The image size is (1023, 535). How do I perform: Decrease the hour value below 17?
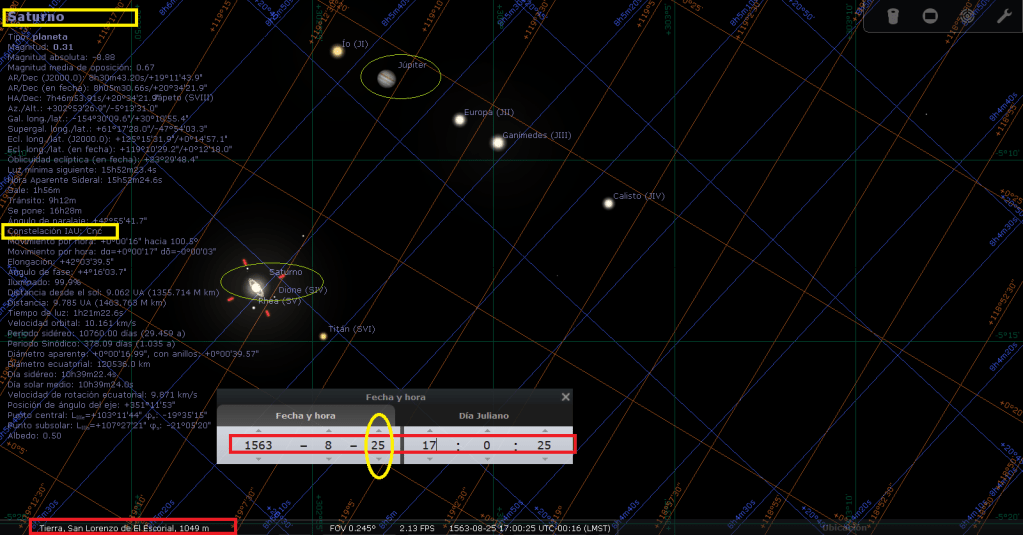tap(430, 459)
